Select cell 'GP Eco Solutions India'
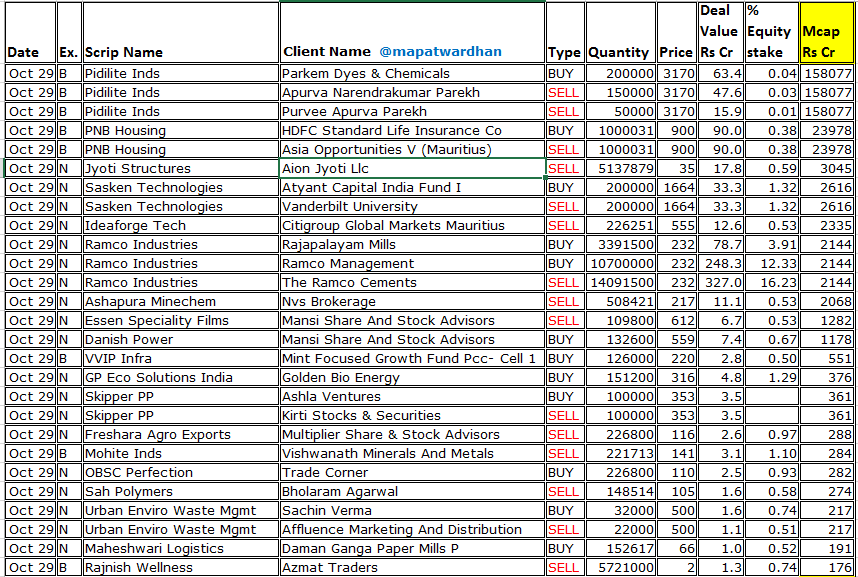This screenshot has height=577, width=858. pos(181,377)
